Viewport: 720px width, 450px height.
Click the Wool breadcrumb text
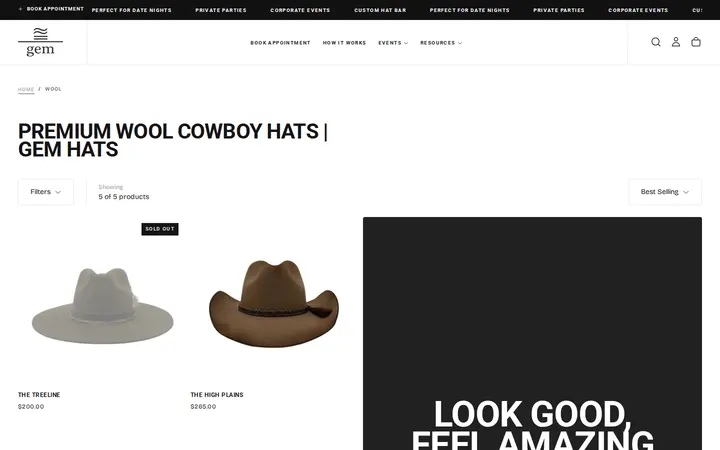tap(53, 89)
